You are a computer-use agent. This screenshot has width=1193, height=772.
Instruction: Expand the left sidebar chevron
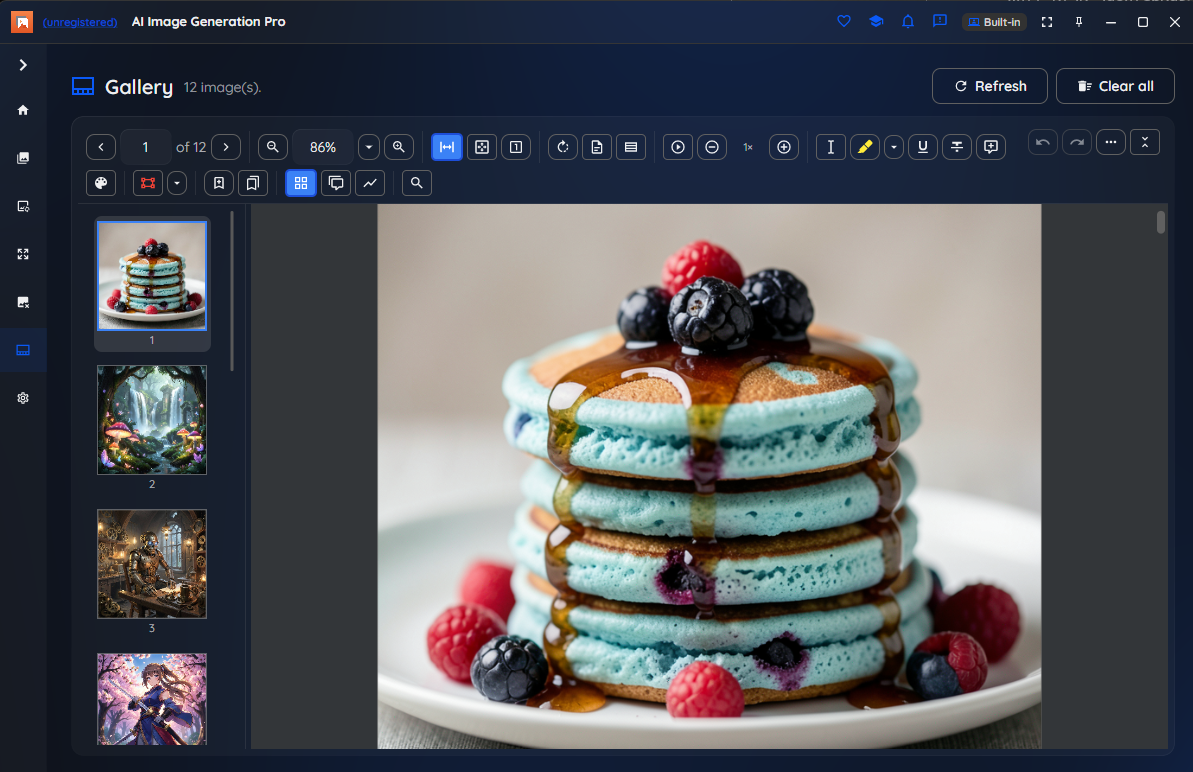tap(23, 65)
